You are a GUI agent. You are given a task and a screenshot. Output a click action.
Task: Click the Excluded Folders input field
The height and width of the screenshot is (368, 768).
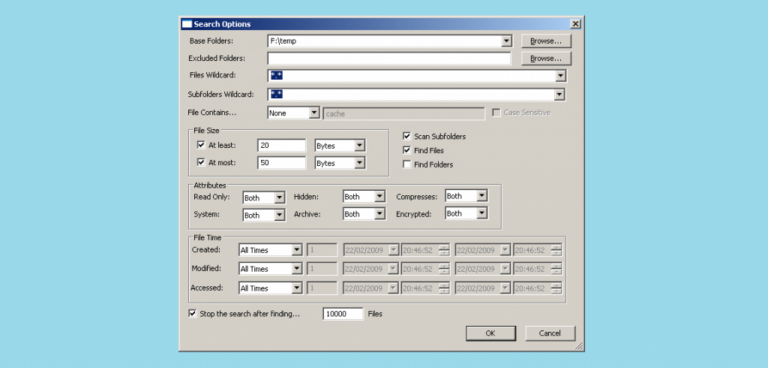389,58
